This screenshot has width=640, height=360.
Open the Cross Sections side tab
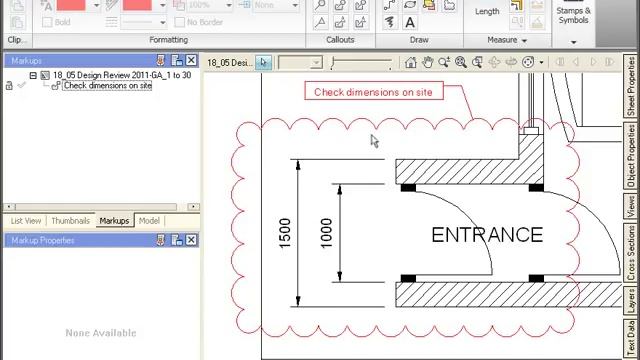click(x=631, y=252)
